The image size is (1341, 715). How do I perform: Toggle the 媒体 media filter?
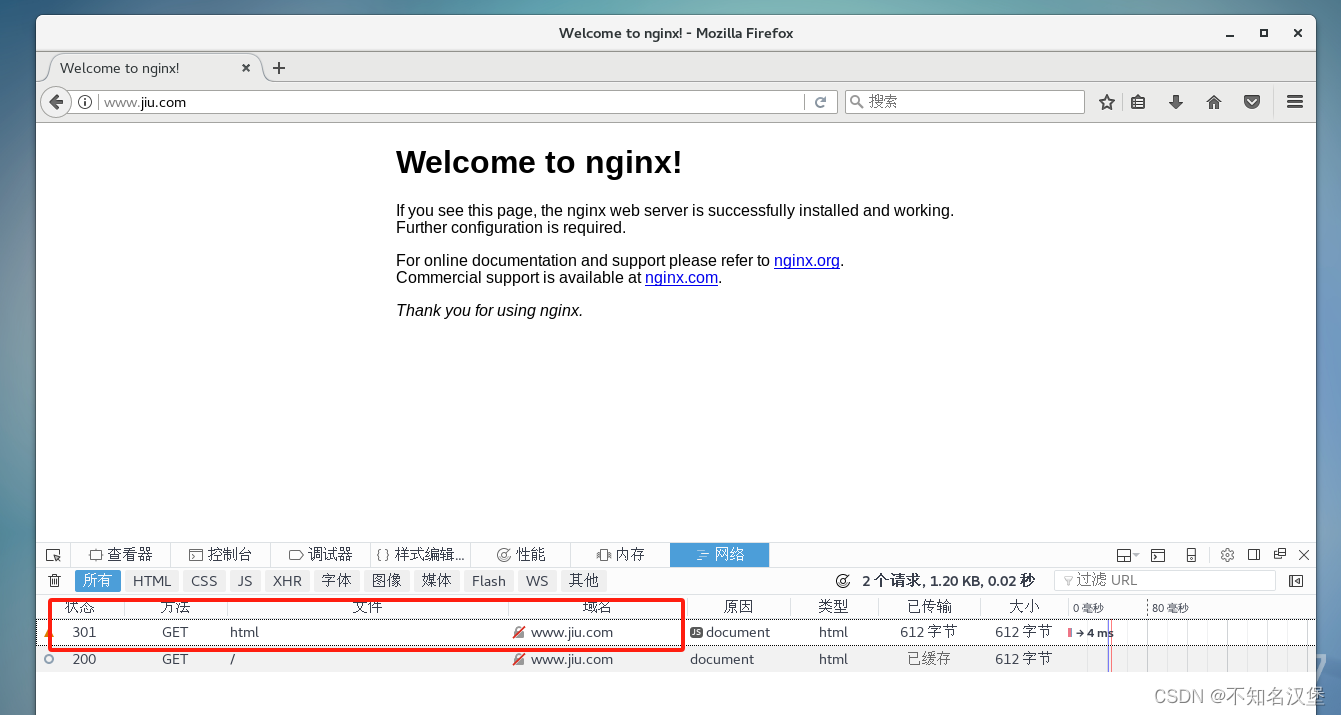(436, 581)
